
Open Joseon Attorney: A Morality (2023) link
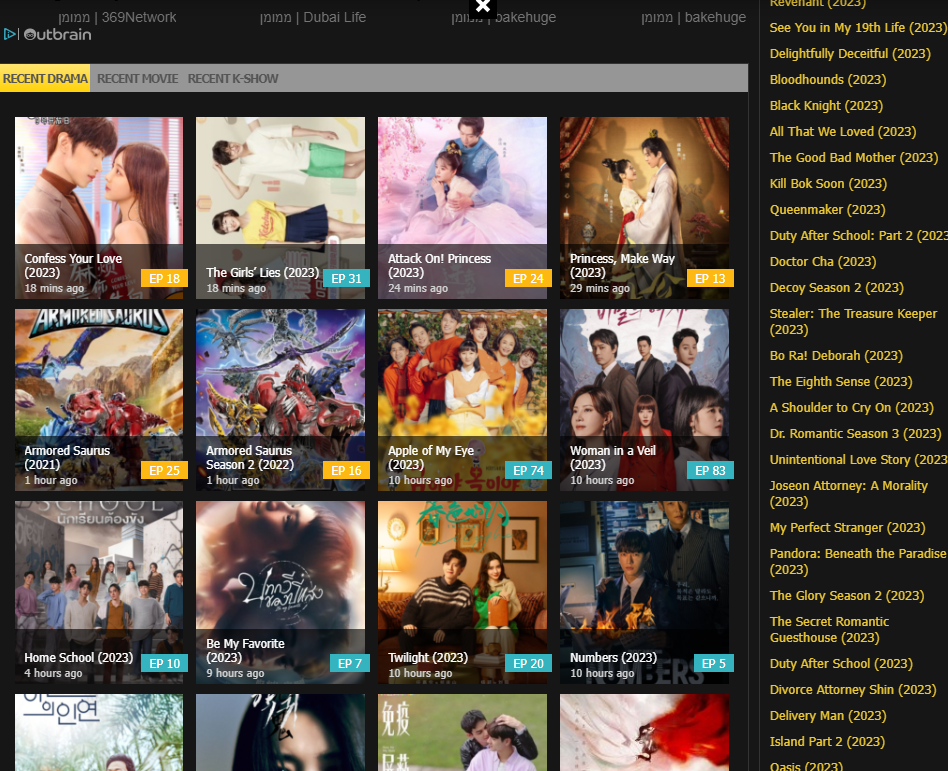click(849, 493)
